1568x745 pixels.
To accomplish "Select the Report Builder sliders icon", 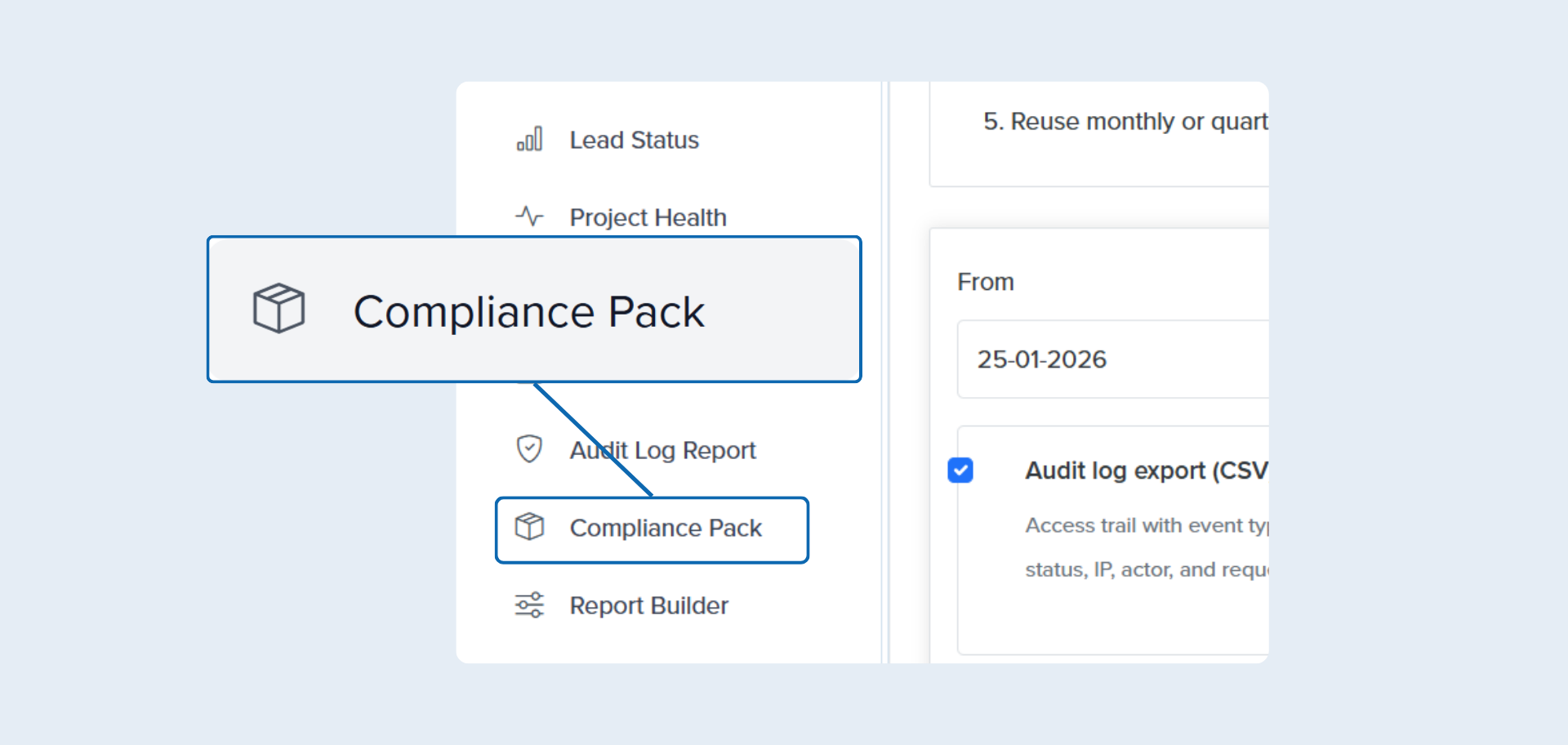I will coord(528,604).
